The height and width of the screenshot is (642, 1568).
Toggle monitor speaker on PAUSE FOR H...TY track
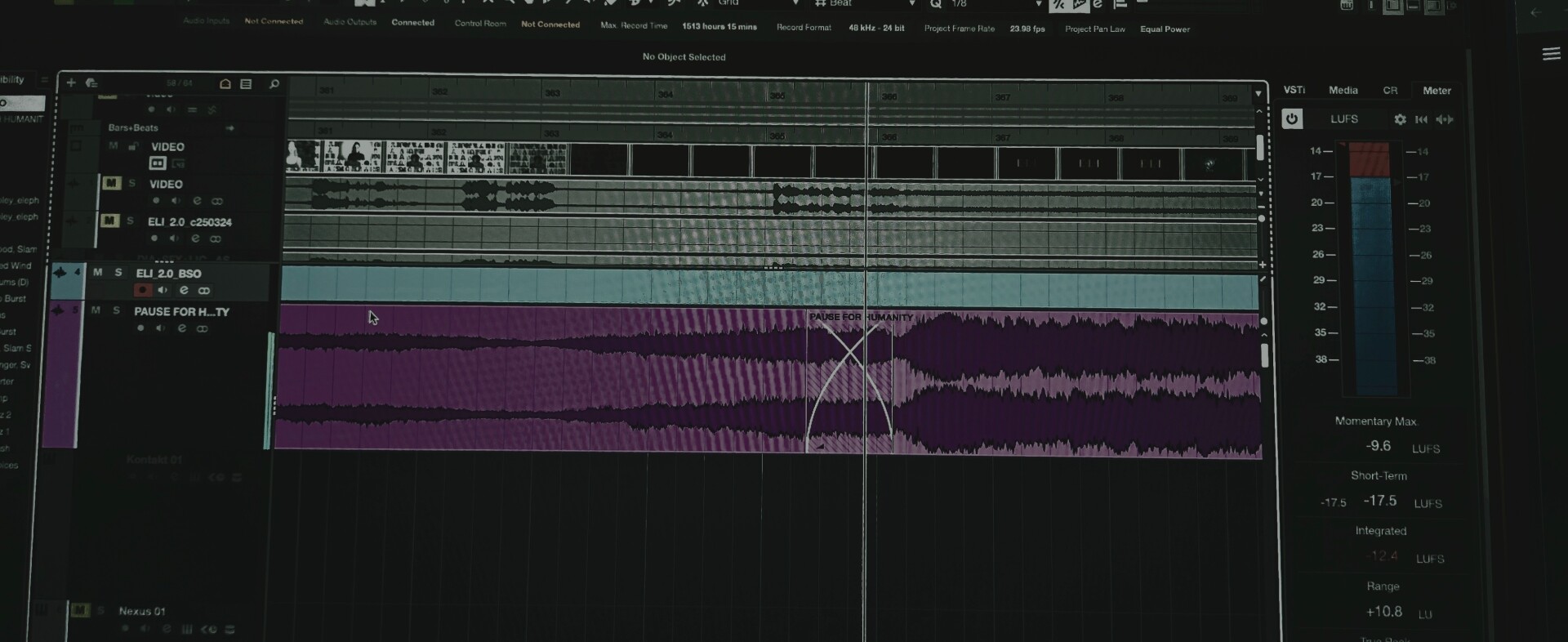pyautogui.click(x=161, y=328)
